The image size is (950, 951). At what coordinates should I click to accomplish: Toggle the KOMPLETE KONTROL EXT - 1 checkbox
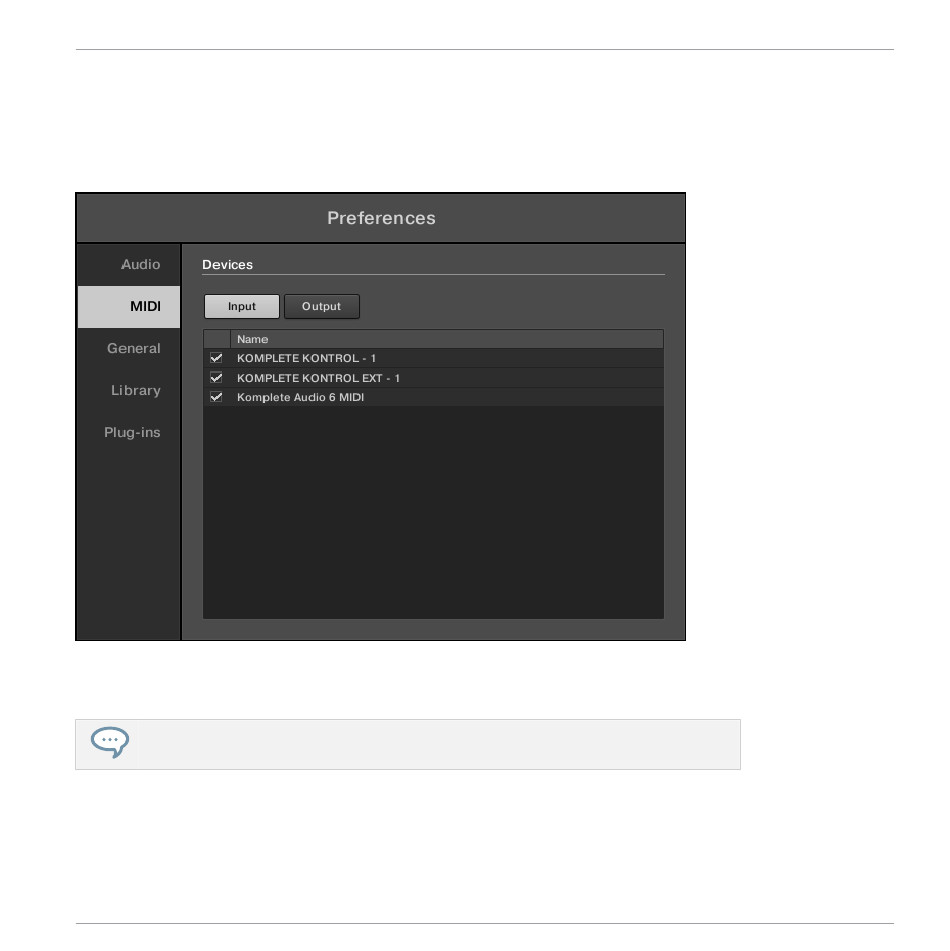click(216, 378)
